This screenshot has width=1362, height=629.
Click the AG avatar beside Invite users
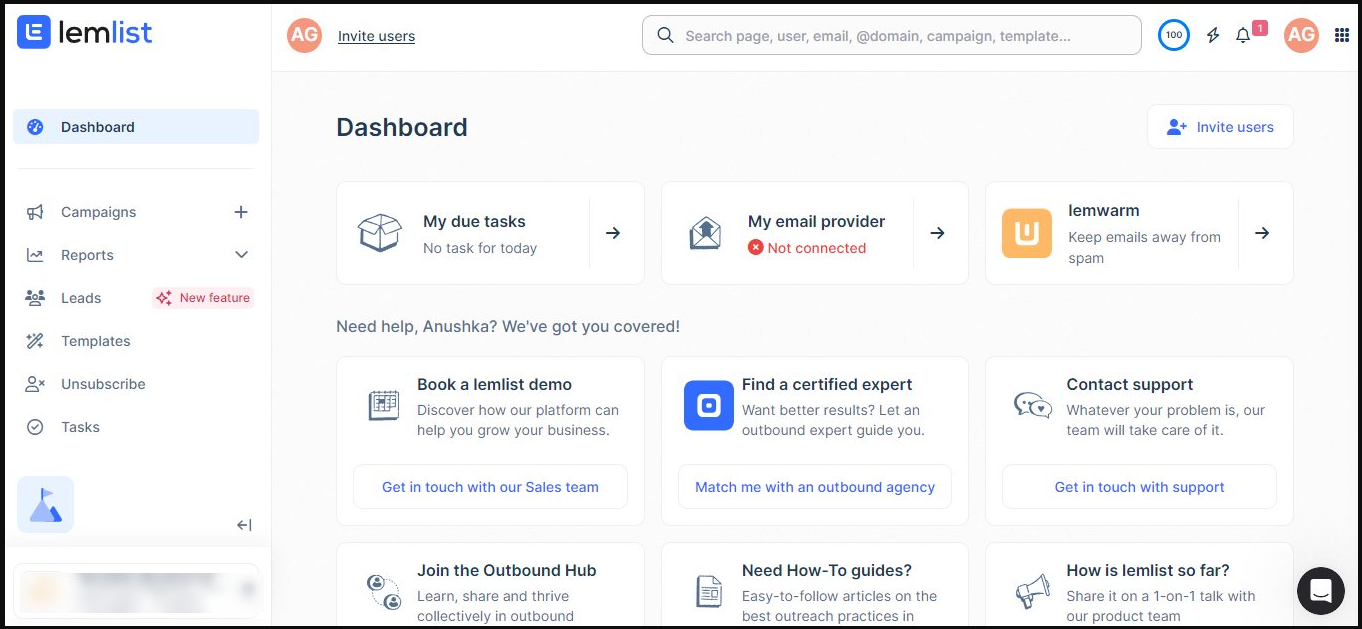click(x=304, y=36)
